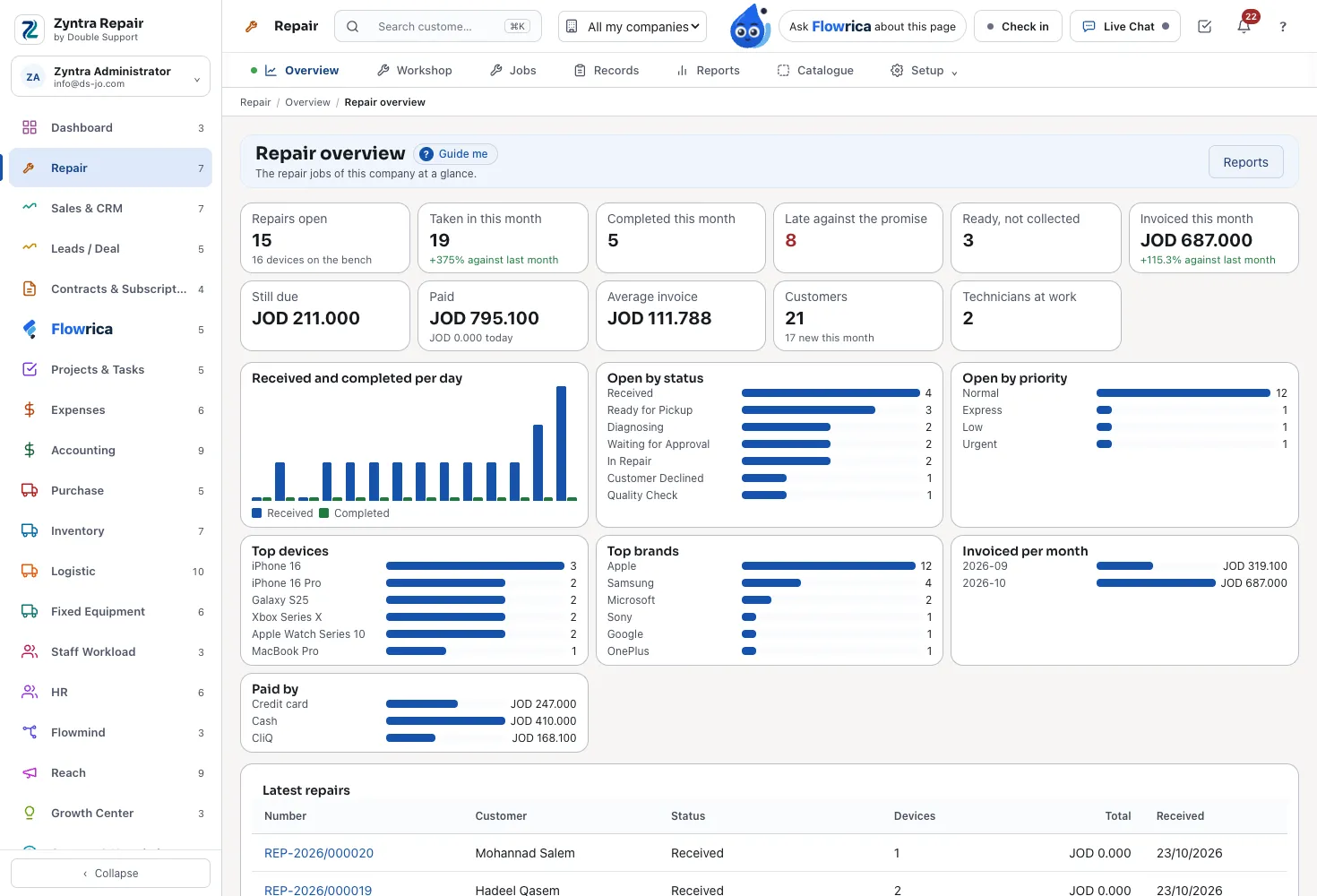Click the Guide me button
Screen dimensions: 1317x896
pos(456,154)
